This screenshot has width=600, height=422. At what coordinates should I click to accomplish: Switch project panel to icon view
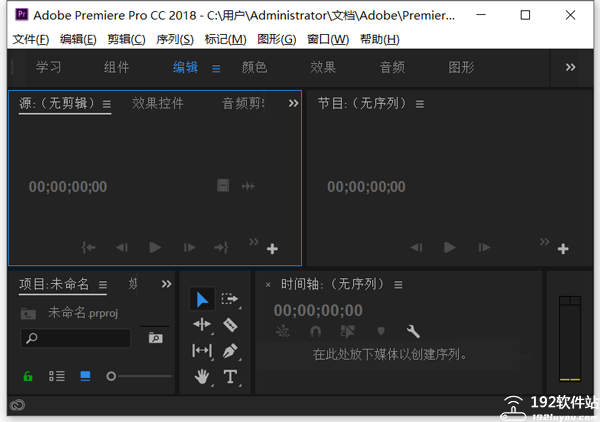point(85,376)
